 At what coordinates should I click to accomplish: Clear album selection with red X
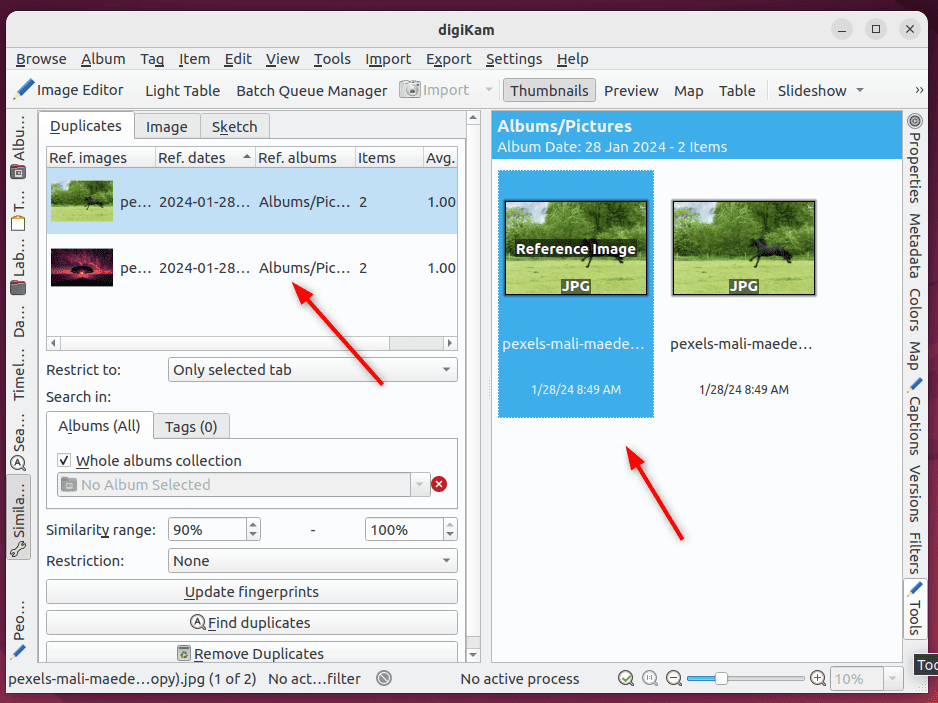tap(439, 484)
